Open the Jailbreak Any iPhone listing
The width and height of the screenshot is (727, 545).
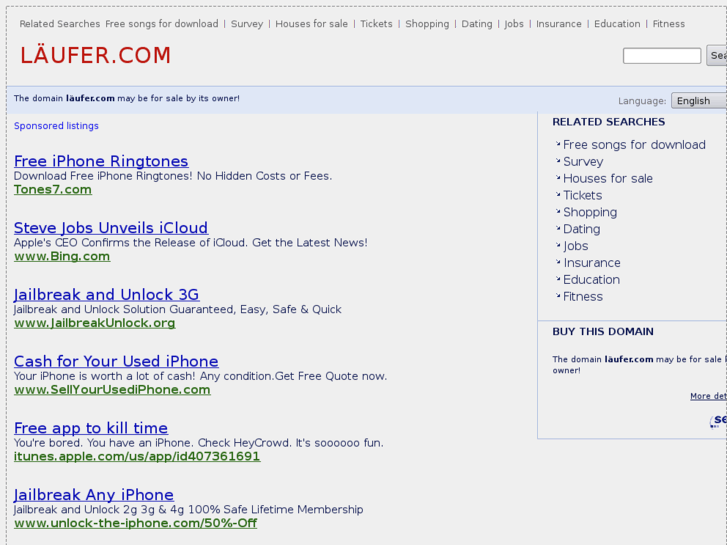(x=94, y=495)
